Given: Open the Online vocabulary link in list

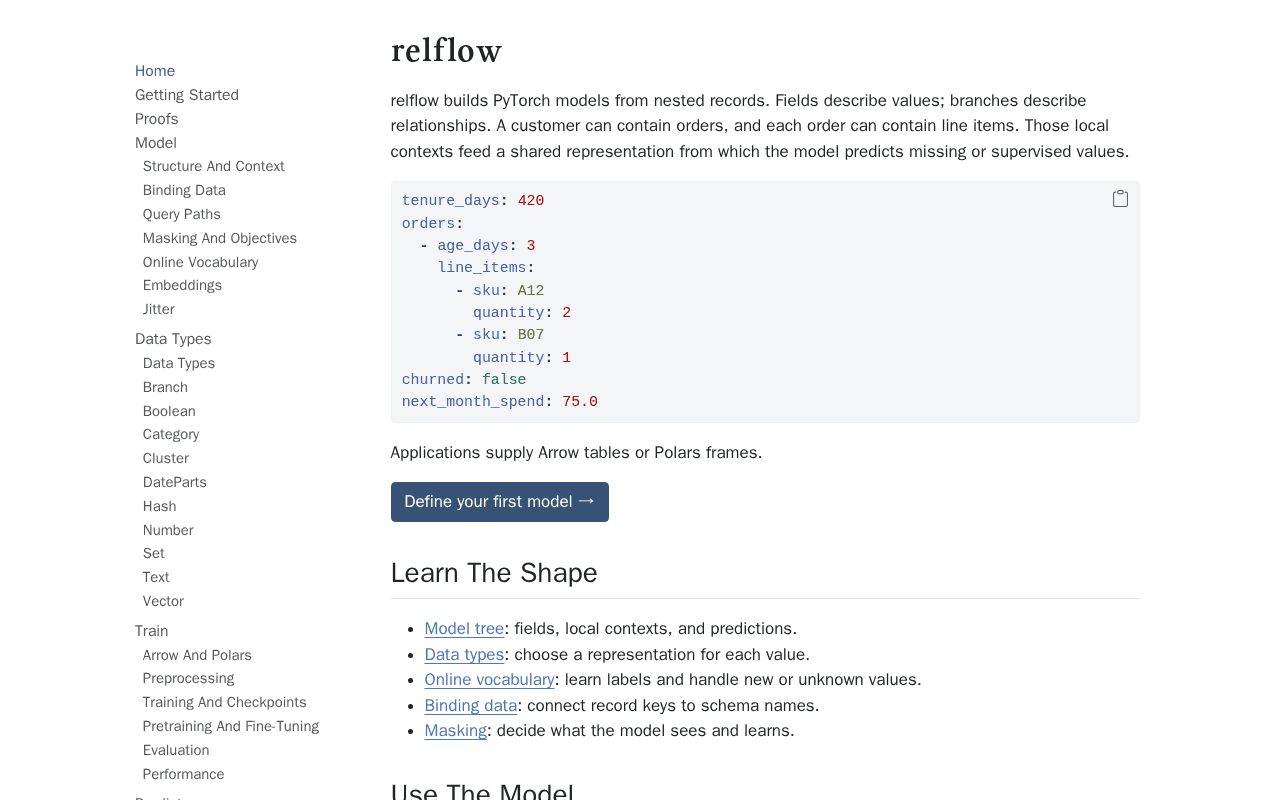Looking at the screenshot, I should [489, 680].
